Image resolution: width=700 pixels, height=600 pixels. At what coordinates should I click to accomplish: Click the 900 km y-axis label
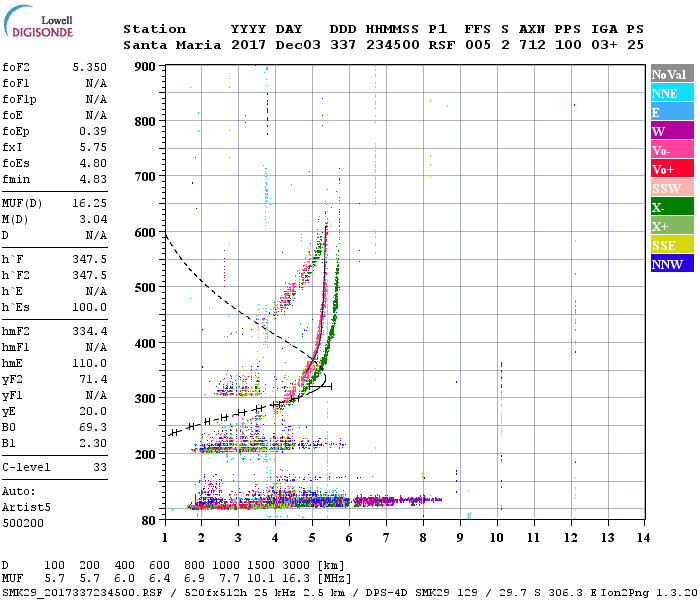click(x=145, y=67)
